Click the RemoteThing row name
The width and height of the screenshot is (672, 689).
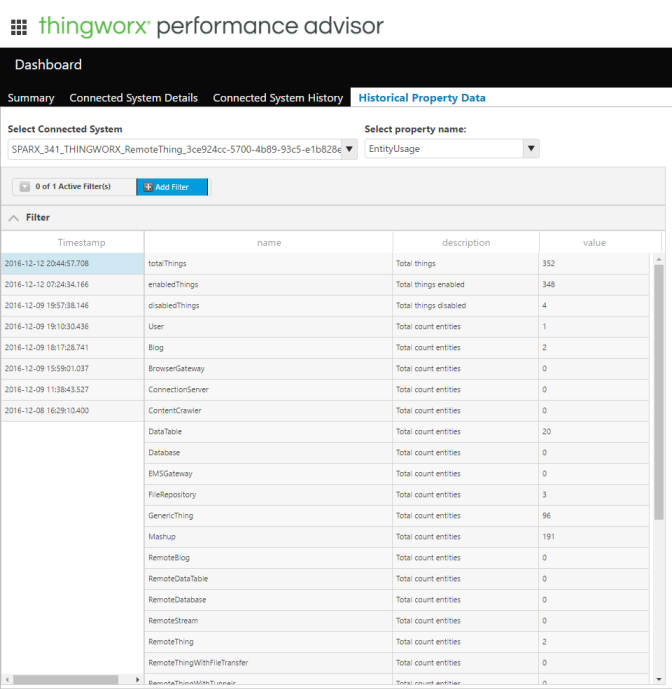[x=171, y=642]
